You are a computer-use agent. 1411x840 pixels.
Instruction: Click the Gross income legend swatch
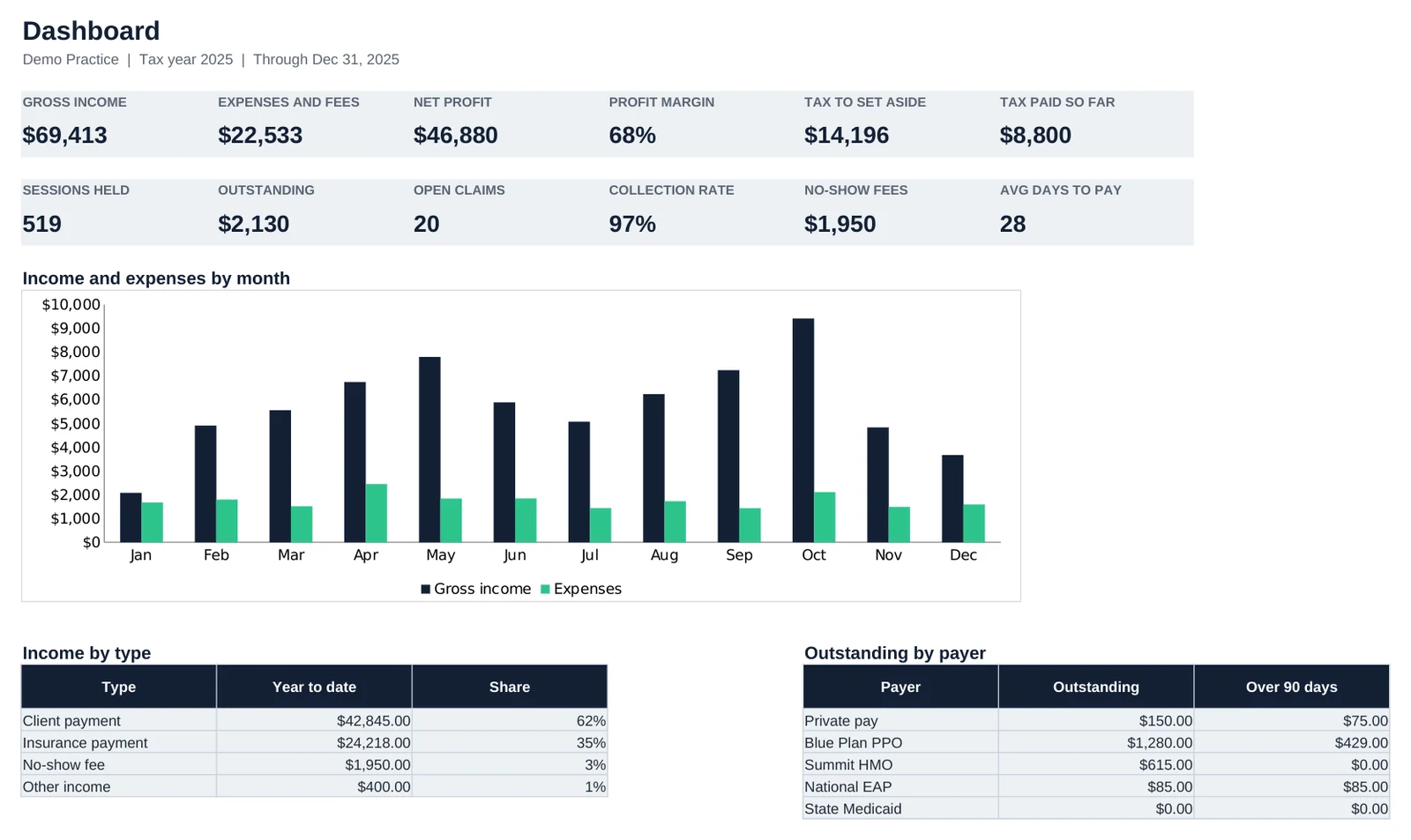point(426,589)
